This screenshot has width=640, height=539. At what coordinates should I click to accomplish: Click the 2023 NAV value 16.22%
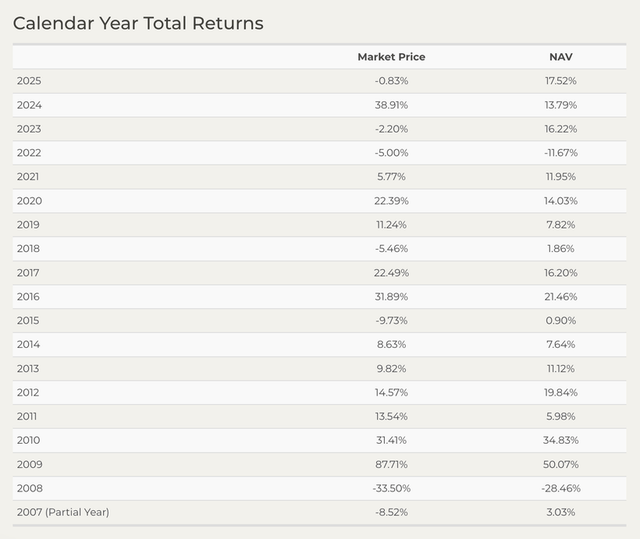click(x=560, y=129)
